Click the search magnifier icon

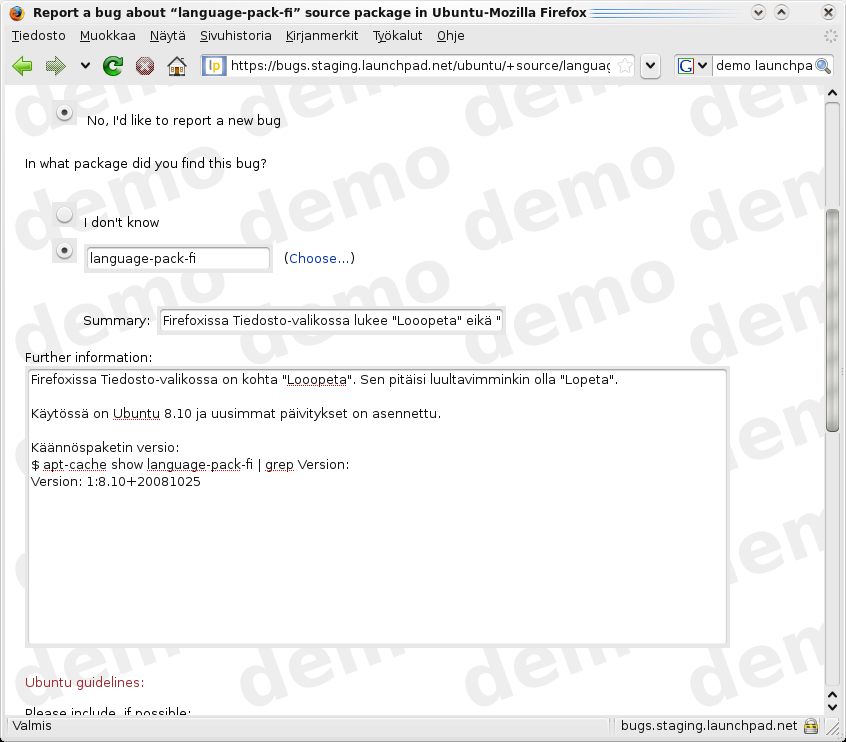pyautogui.click(x=823, y=66)
